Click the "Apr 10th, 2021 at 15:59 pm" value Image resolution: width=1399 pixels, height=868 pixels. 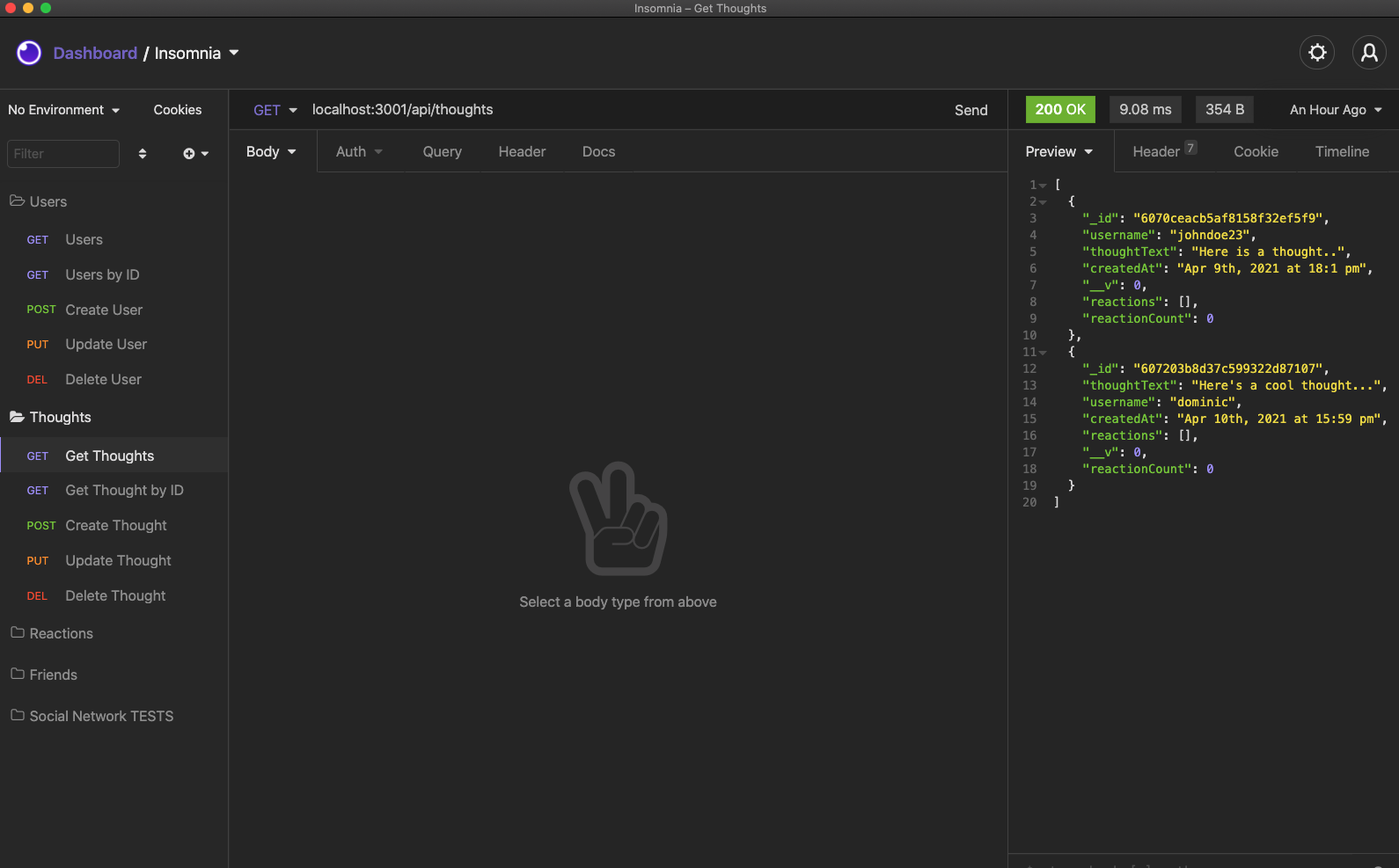tap(1278, 419)
